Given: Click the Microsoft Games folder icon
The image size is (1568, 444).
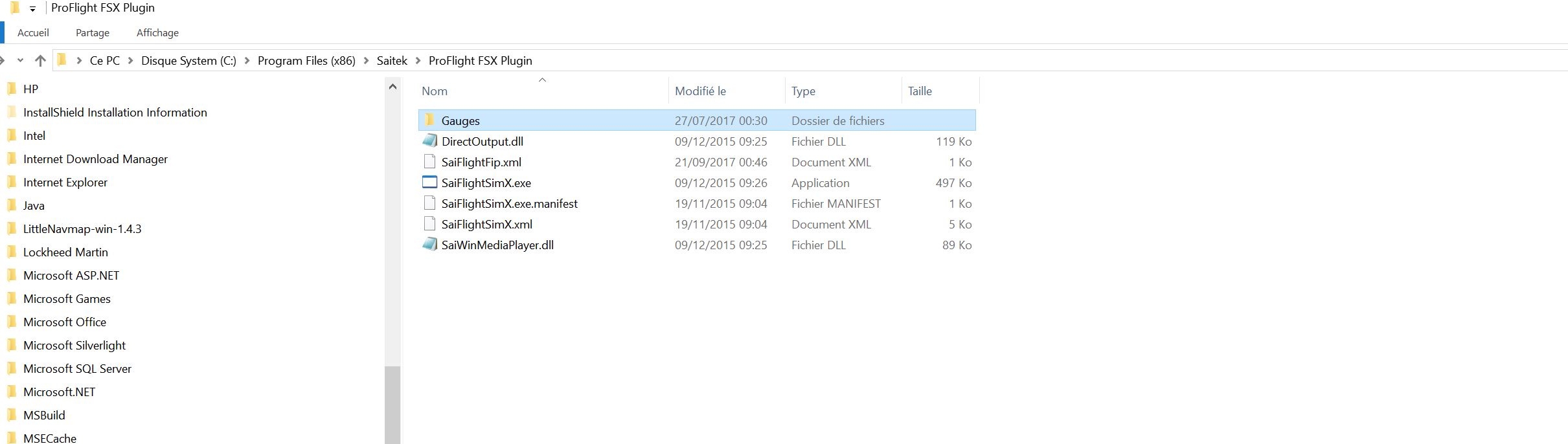Looking at the screenshot, I should pos(11,298).
